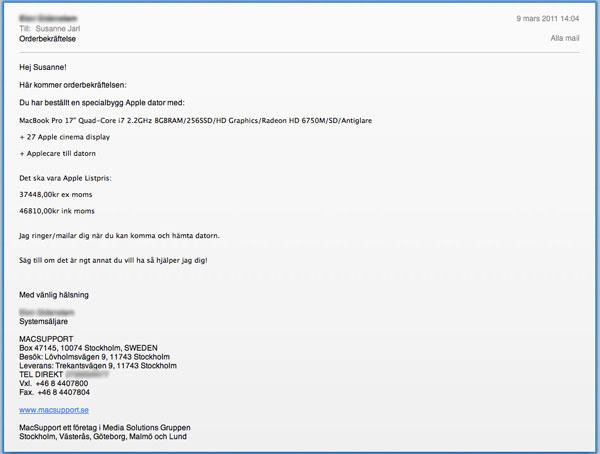Viewport: 600px width, 454px height.
Task: Click the price '46810,00kr ink moms'
Action: (57, 211)
